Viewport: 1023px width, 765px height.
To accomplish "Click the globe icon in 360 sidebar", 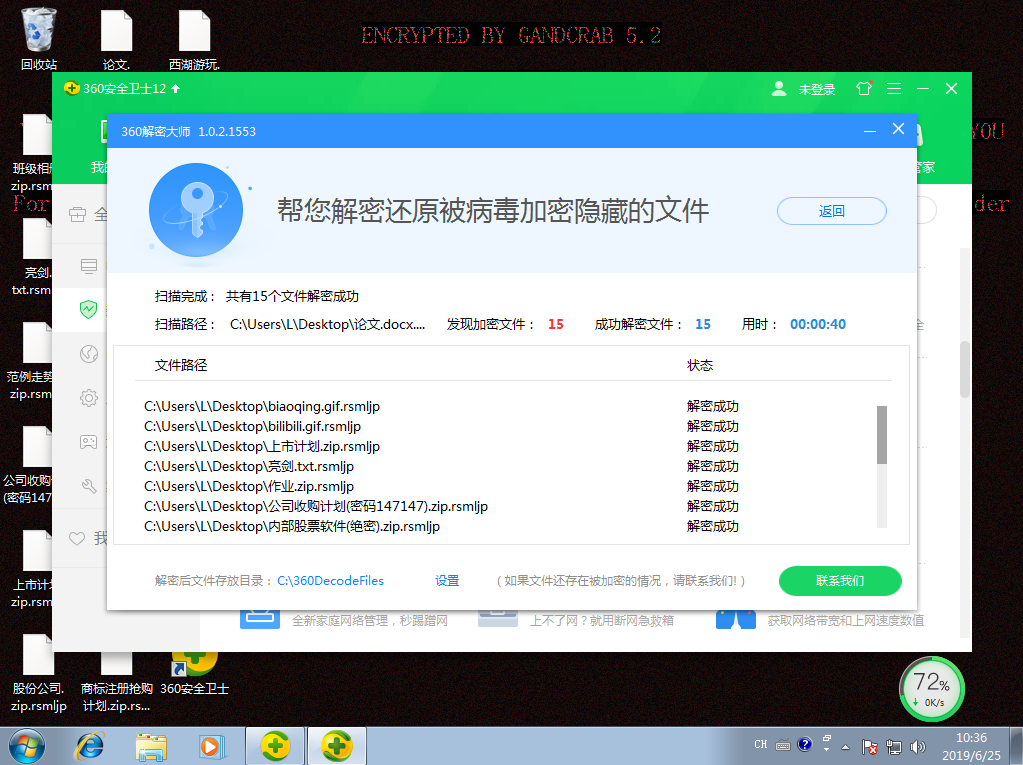I will pos(89,353).
